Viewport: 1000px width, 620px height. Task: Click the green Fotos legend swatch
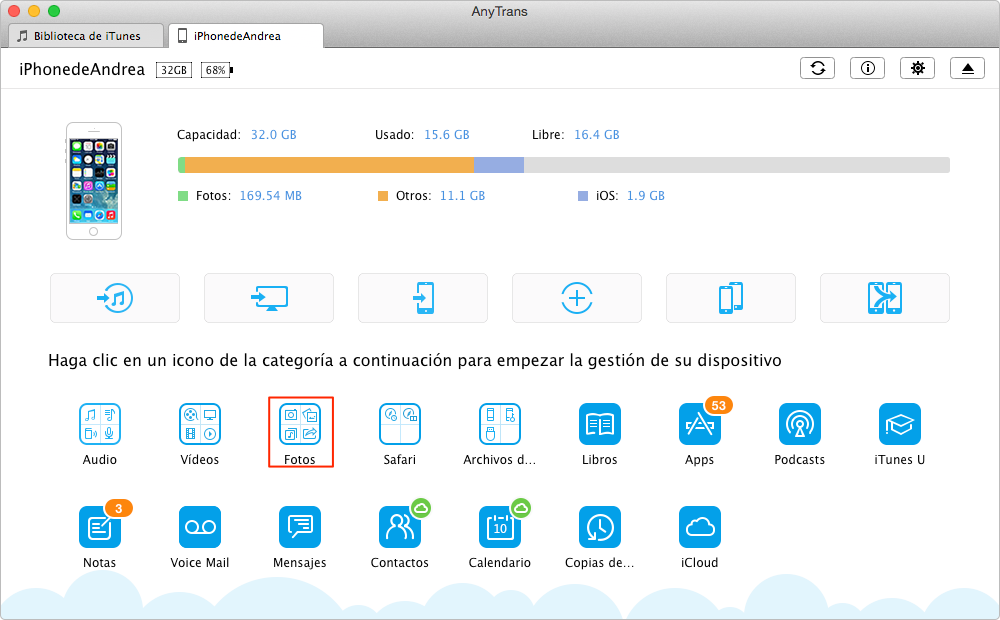pos(183,196)
